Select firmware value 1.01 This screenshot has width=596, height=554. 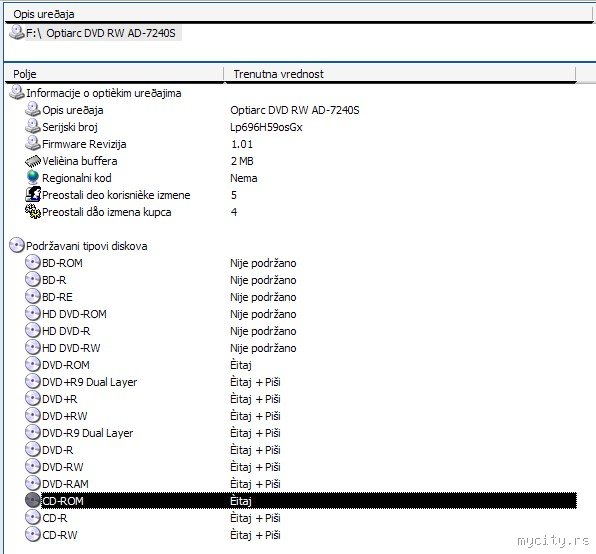(x=242, y=144)
